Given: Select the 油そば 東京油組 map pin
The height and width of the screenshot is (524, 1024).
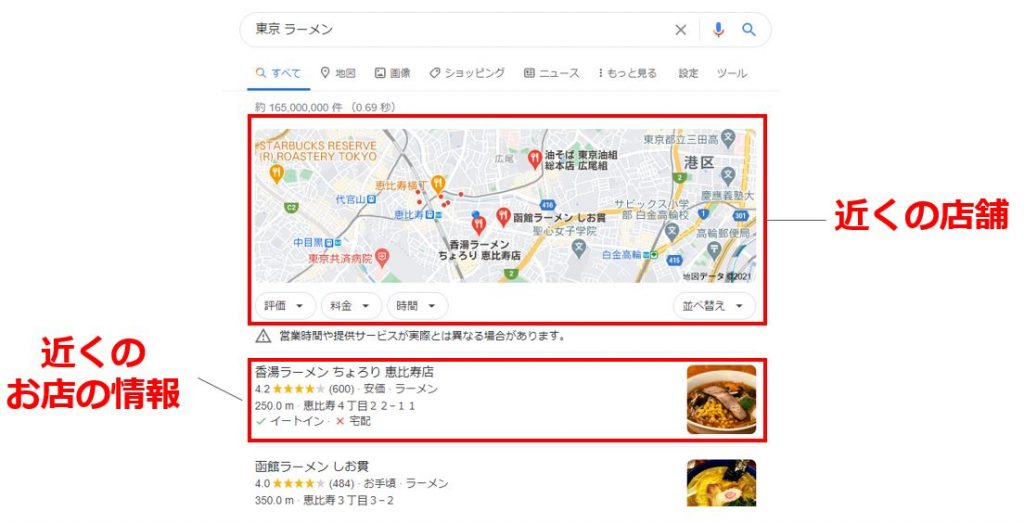Looking at the screenshot, I should (534, 159).
